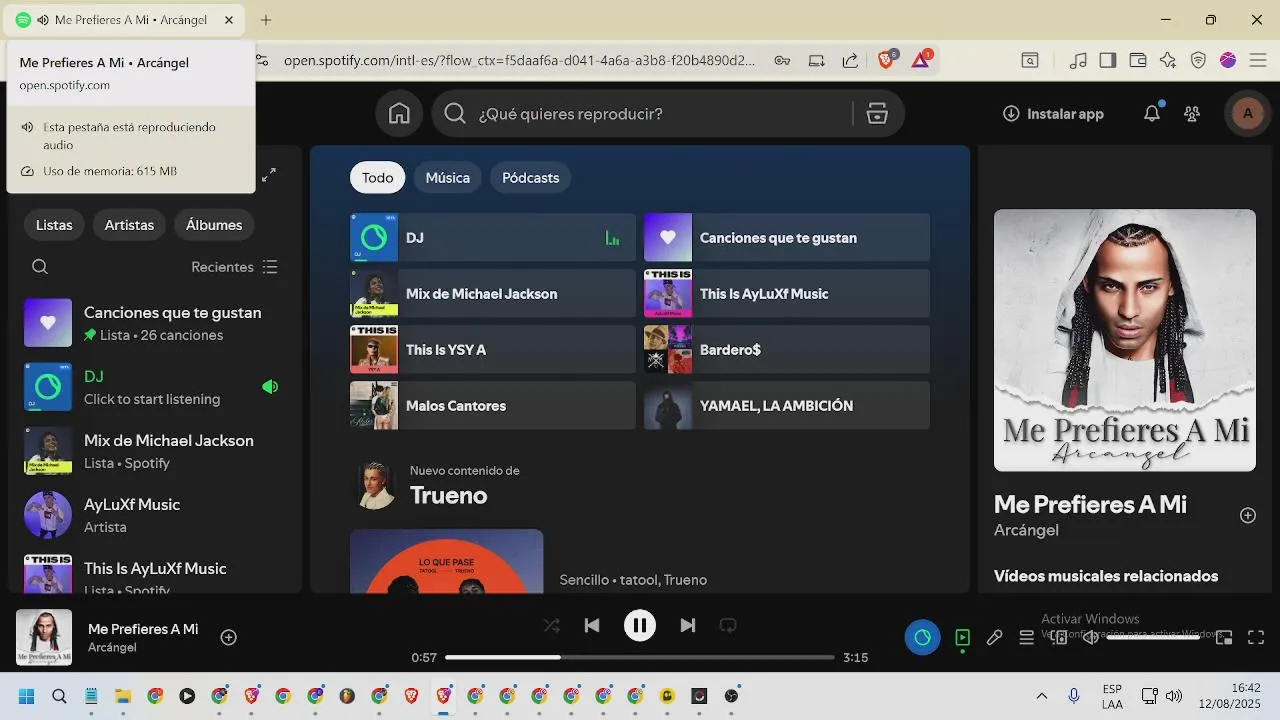Click Arcángel link in player bar
This screenshot has width=1280, height=720.
tap(112, 647)
